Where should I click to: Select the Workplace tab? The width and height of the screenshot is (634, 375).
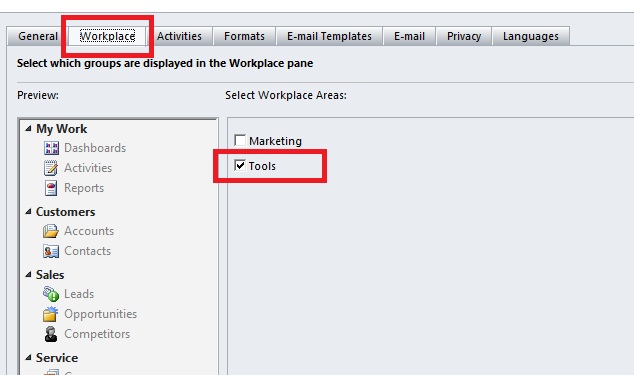click(x=108, y=36)
